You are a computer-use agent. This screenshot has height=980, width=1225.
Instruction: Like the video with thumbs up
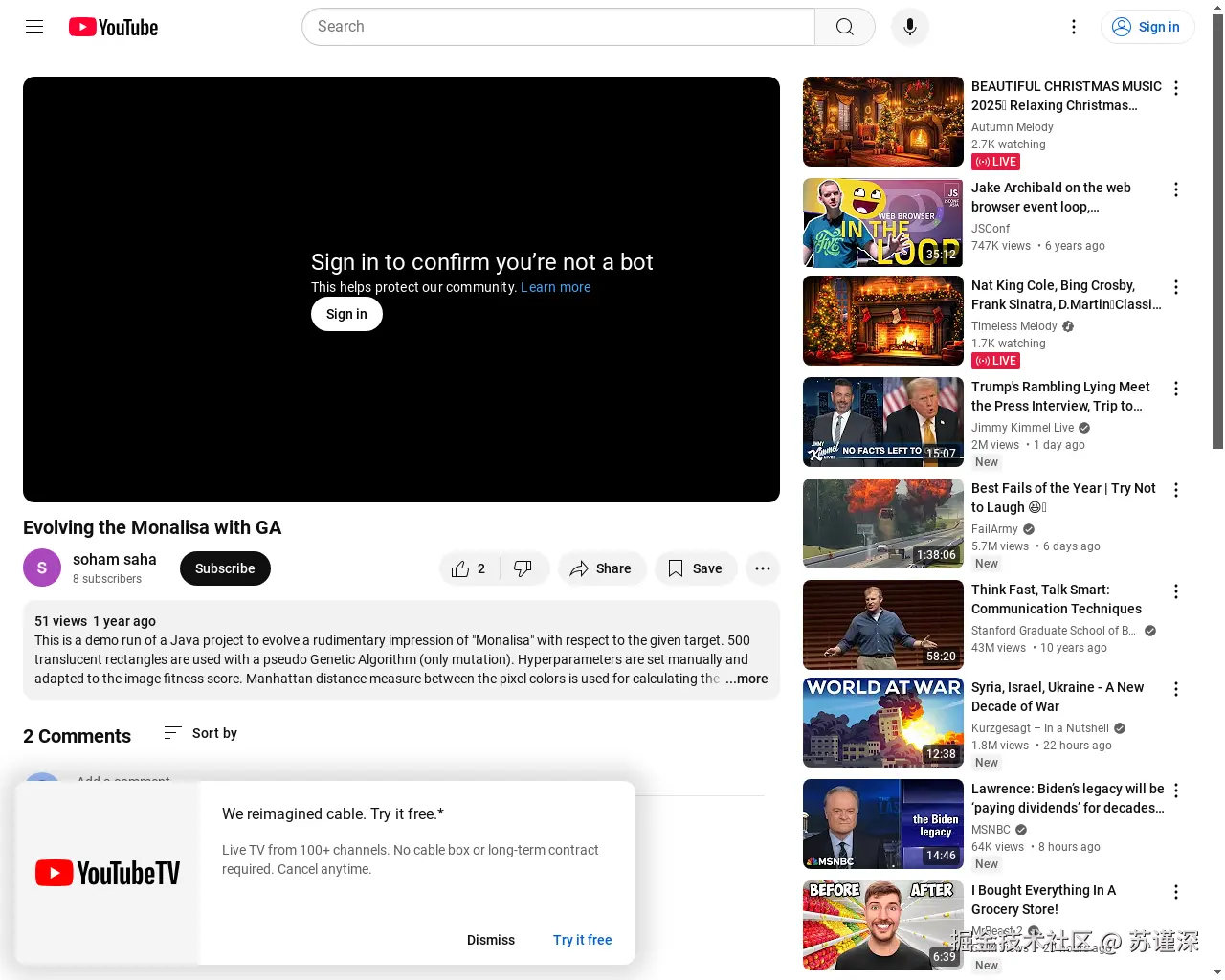(x=469, y=568)
